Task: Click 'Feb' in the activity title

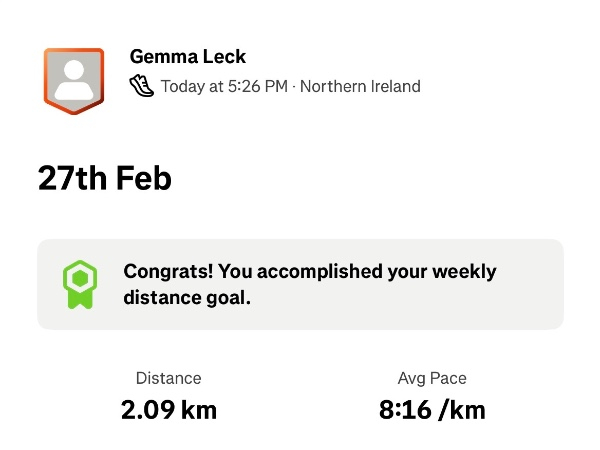Action: [x=144, y=178]
